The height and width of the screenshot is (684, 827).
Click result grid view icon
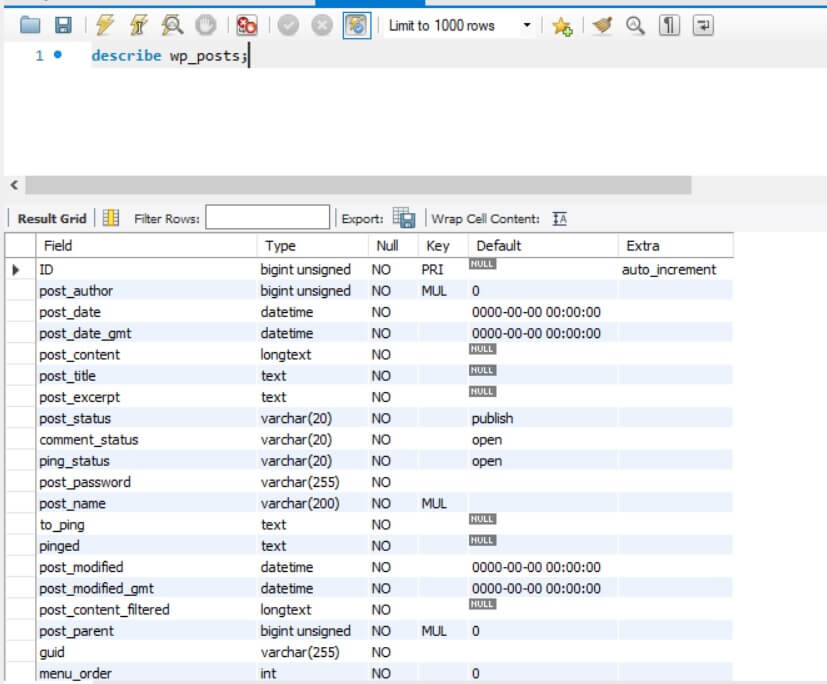pos(111,218)
